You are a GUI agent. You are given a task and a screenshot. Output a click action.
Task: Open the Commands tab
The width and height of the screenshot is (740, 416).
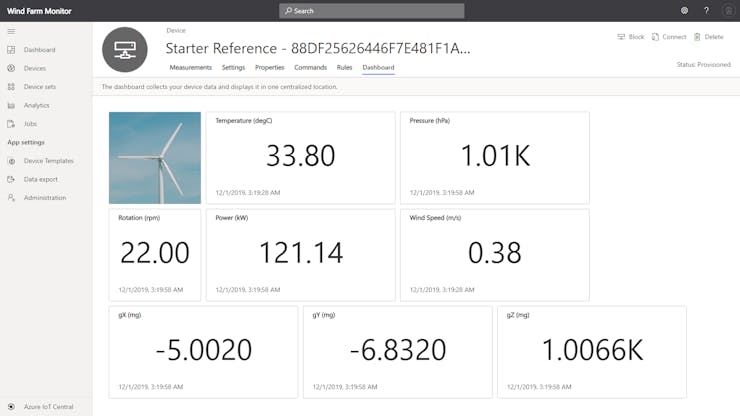coord(310,68)
